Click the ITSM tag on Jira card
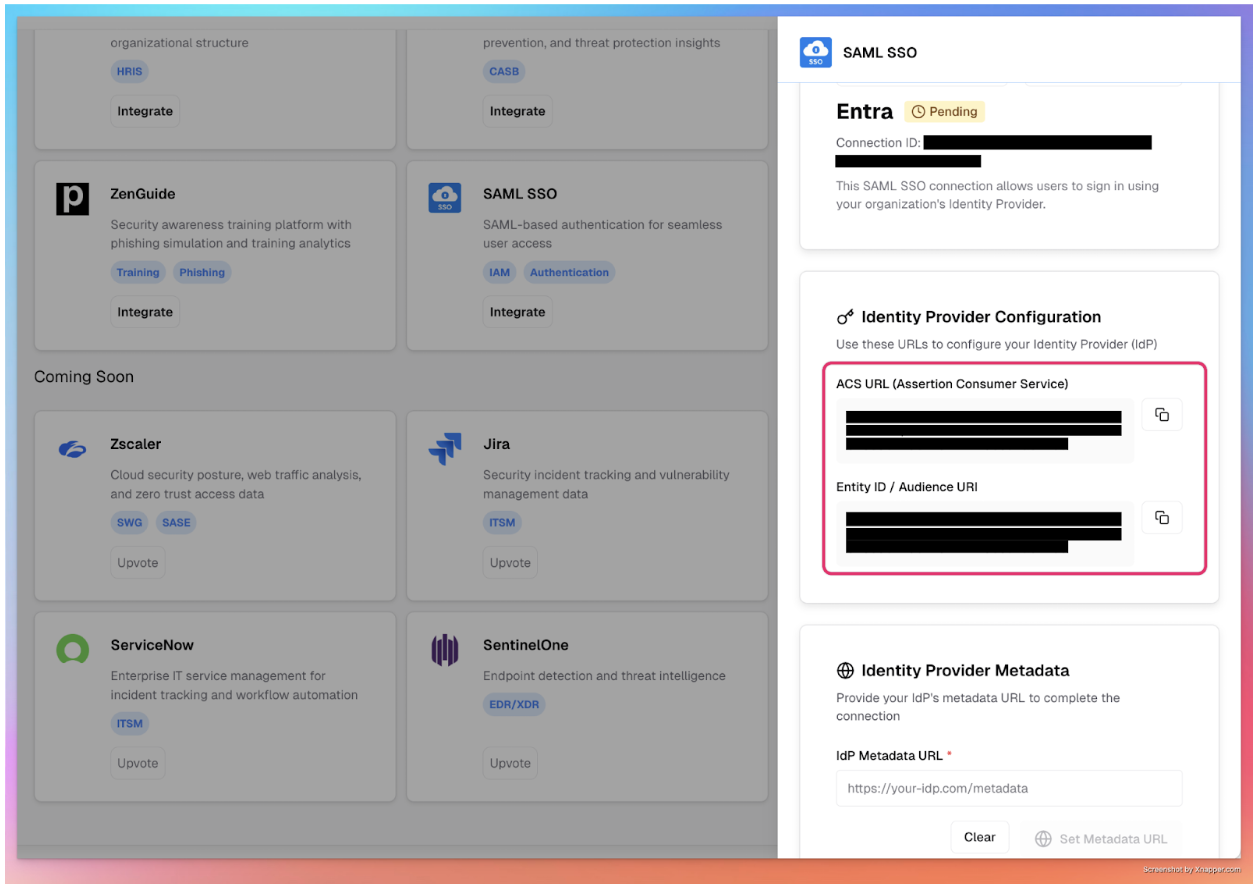Viewport: 1256px width, 884px height. (502, 522)
